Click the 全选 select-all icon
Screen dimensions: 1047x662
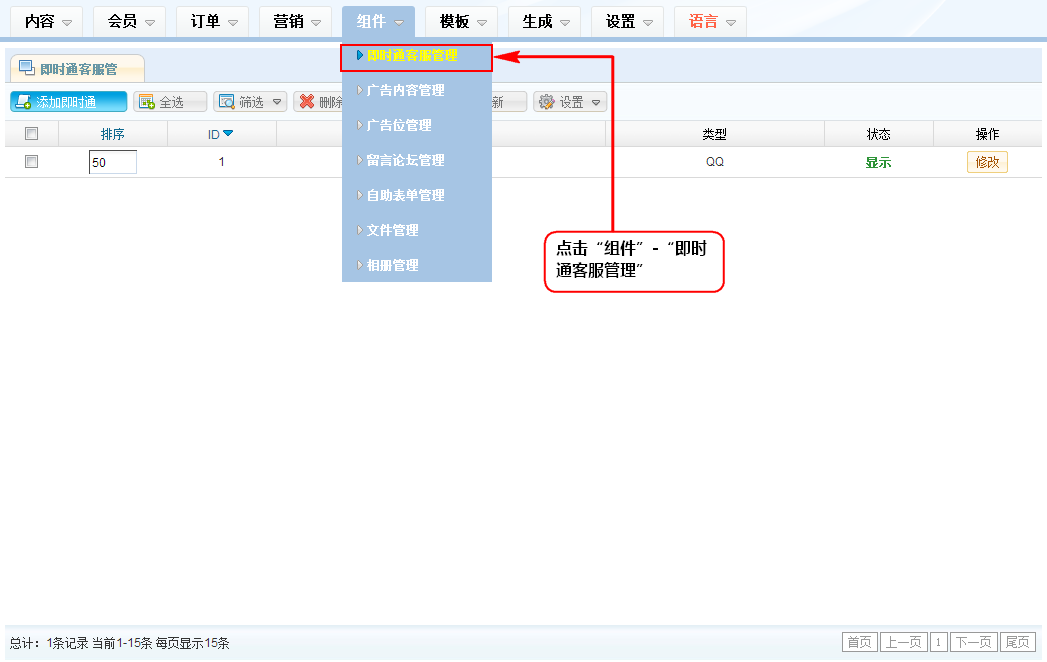coord(147,102)
